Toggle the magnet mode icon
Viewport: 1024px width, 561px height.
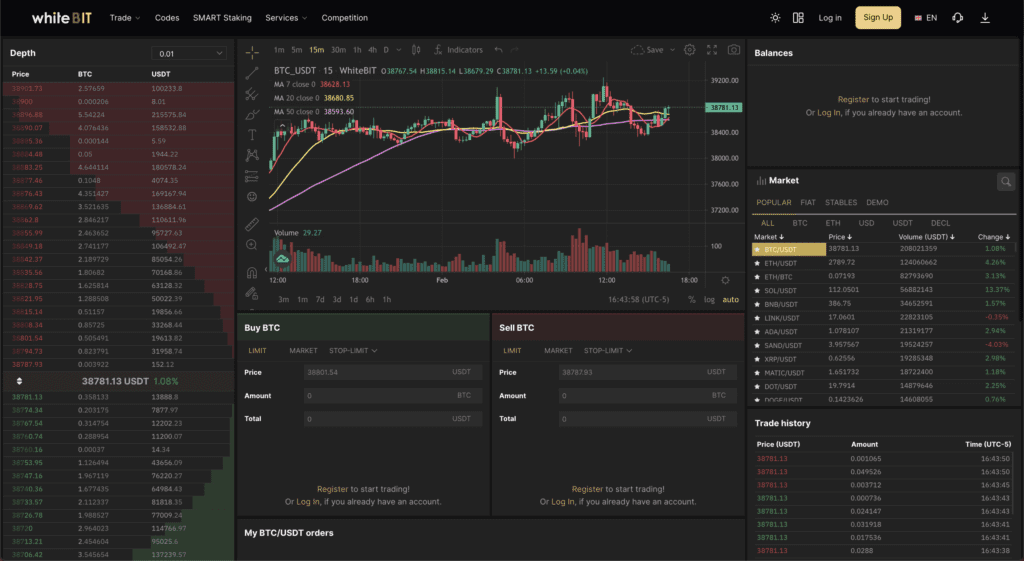(x=251, y=272)
